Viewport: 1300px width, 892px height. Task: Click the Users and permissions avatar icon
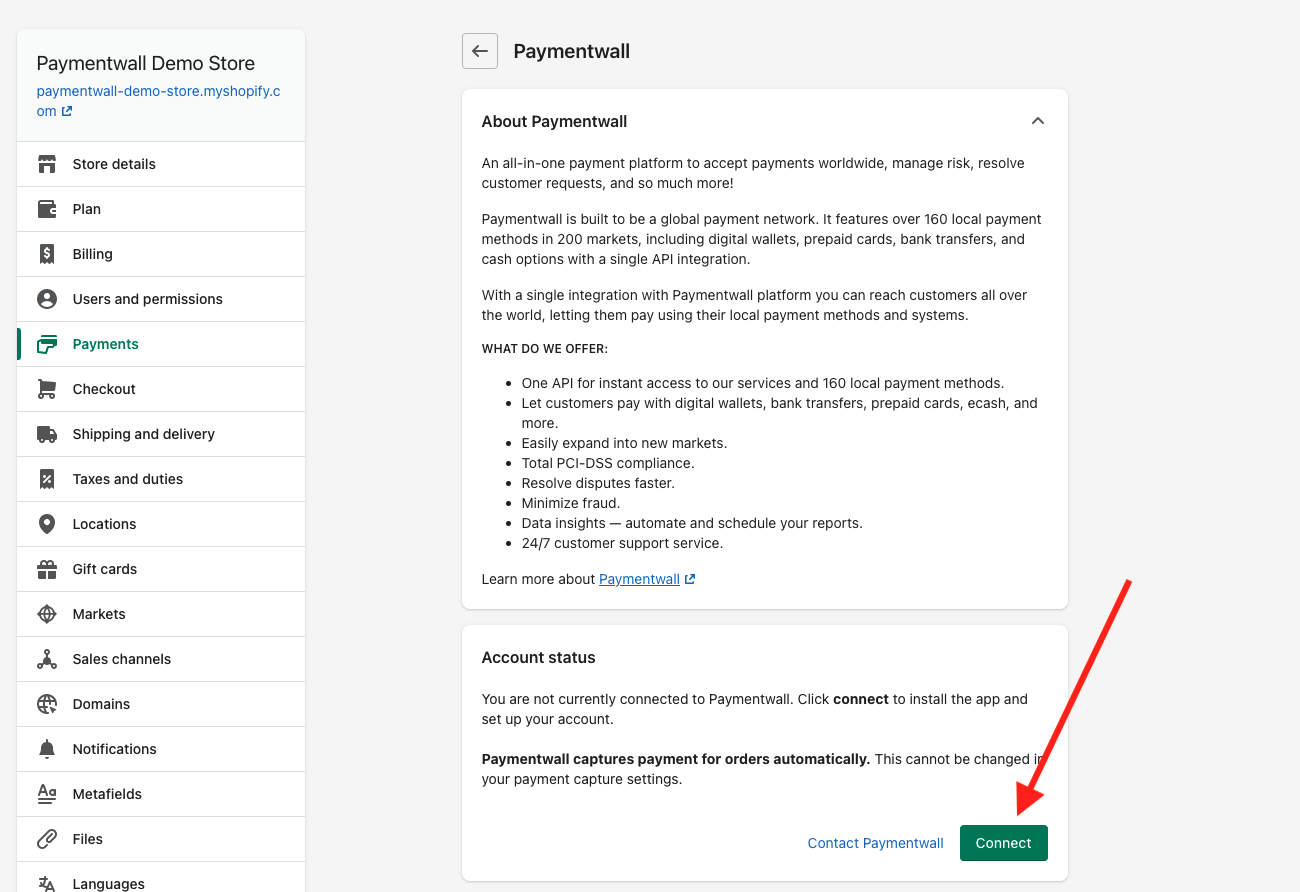(x=47, y=299)
